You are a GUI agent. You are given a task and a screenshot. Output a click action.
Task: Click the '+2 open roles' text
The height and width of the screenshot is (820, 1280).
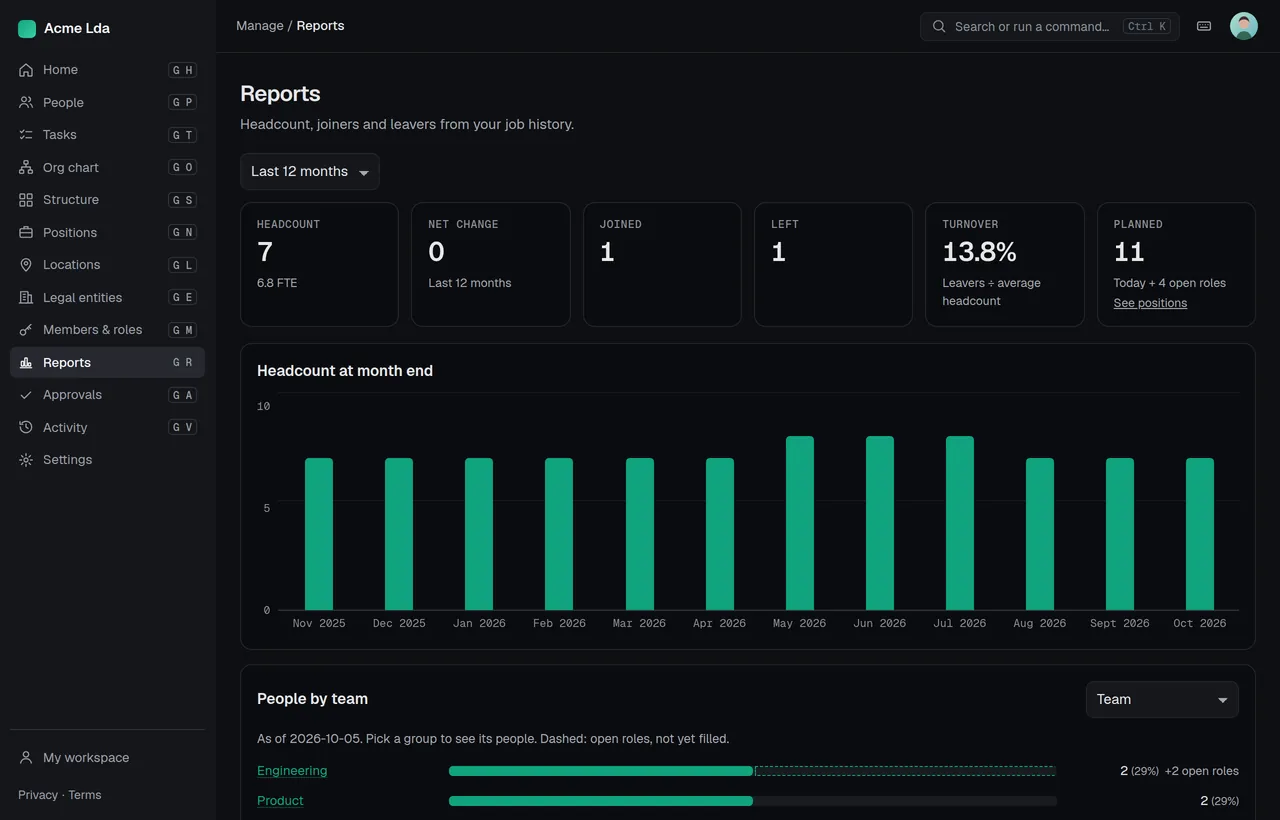pyautogui.click(x=1202, y=771)
